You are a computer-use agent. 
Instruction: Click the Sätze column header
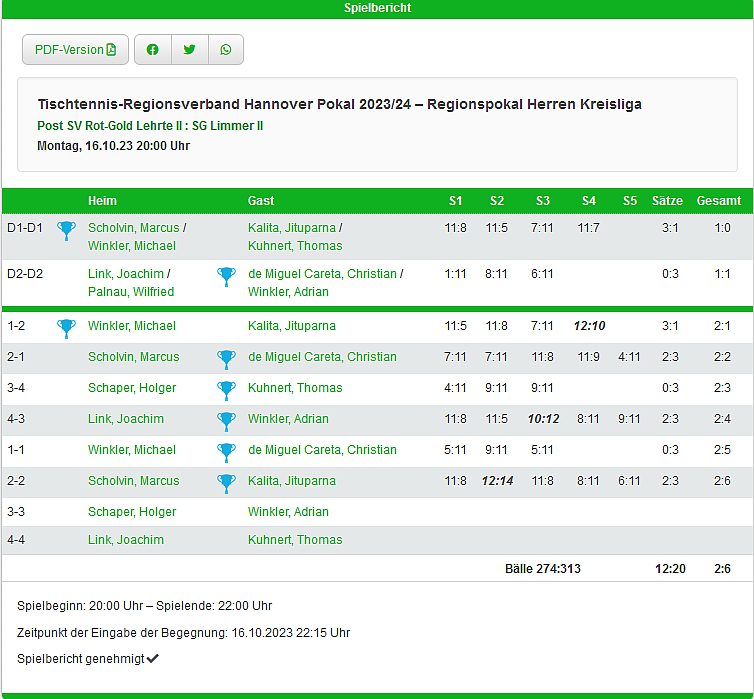667,201
